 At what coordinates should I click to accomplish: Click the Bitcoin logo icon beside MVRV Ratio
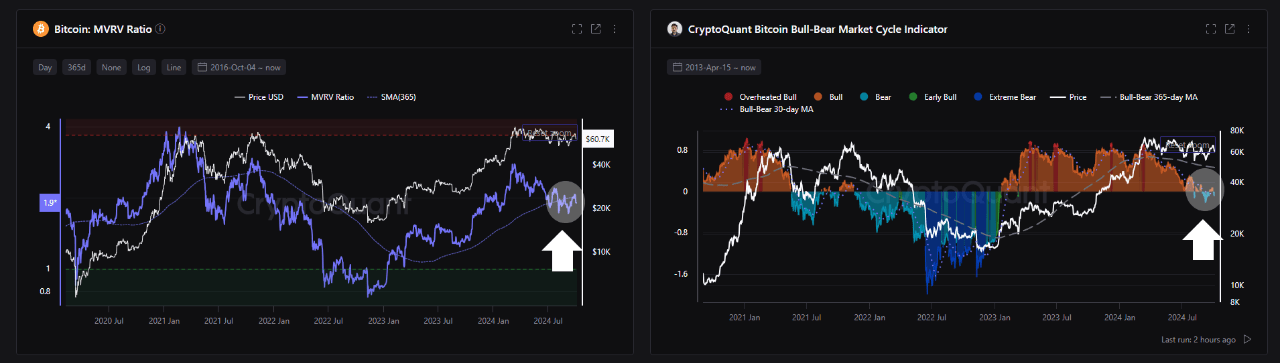41,29
